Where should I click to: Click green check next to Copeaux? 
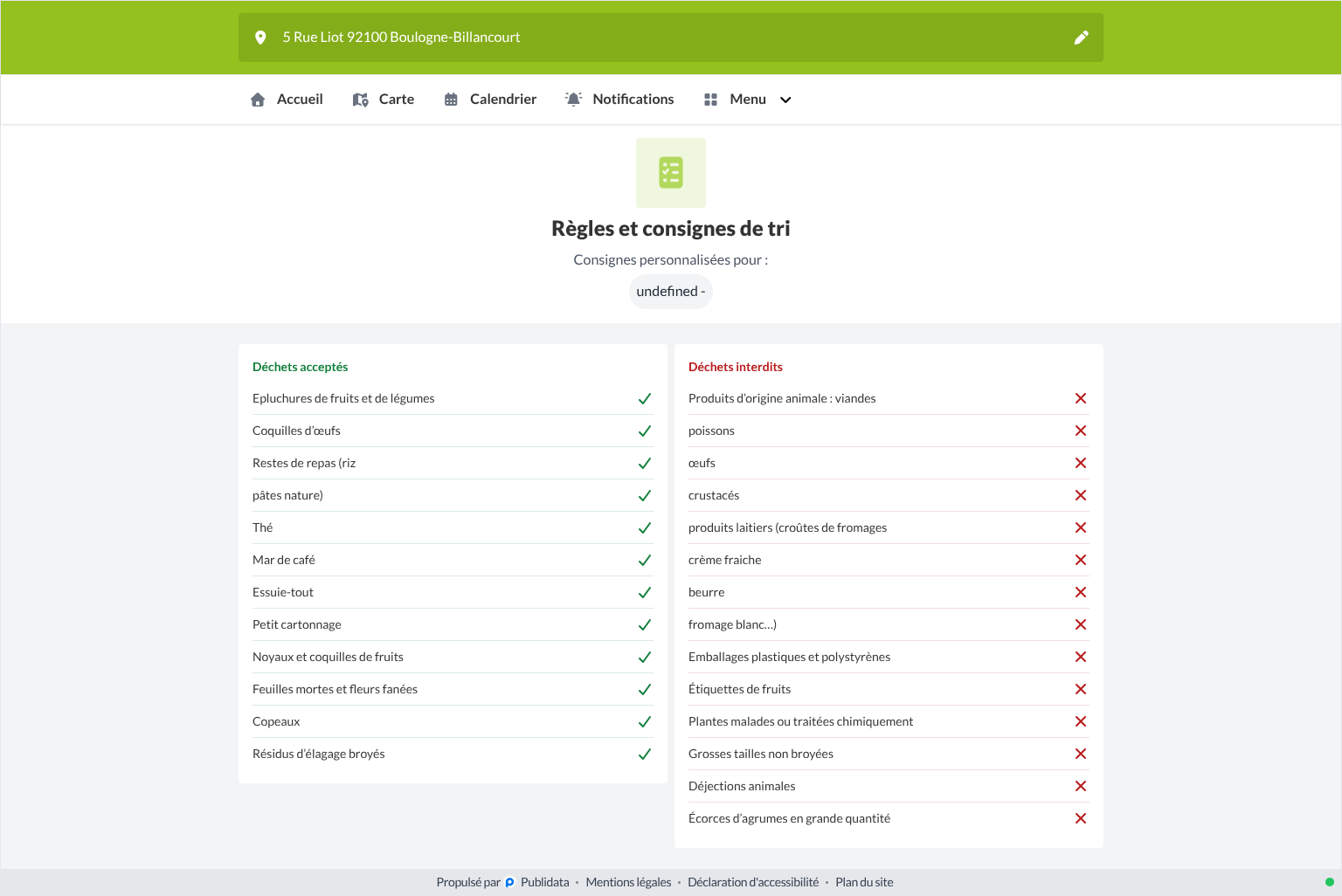[x=645, y=721]
